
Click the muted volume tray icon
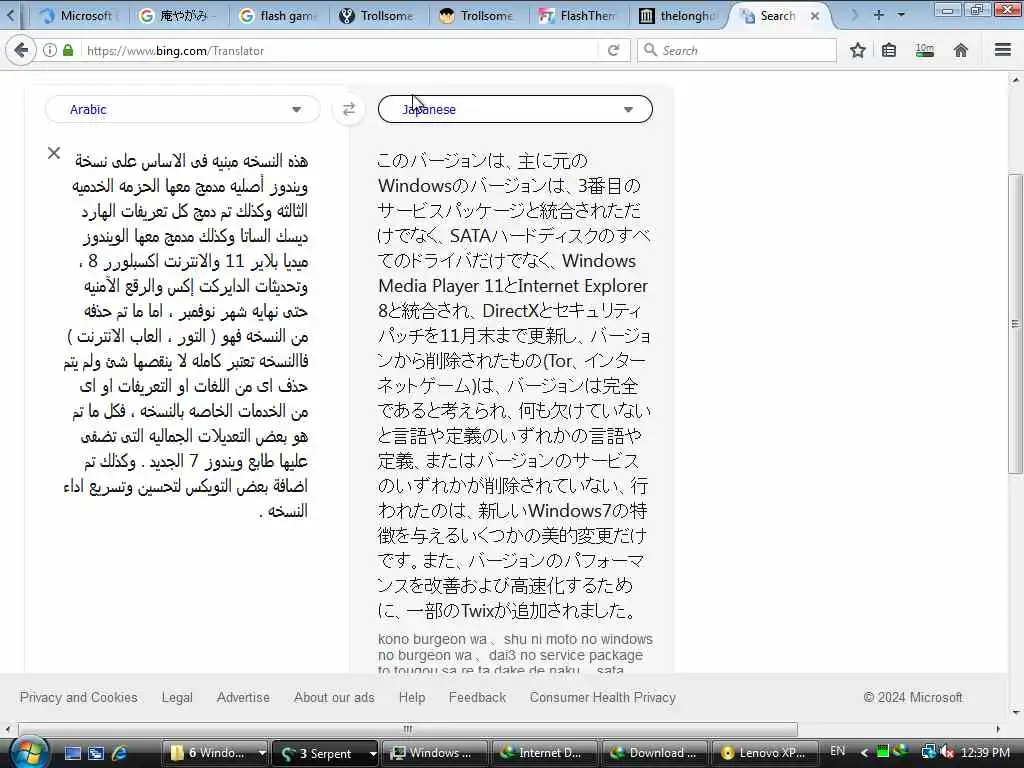(947, 752)
